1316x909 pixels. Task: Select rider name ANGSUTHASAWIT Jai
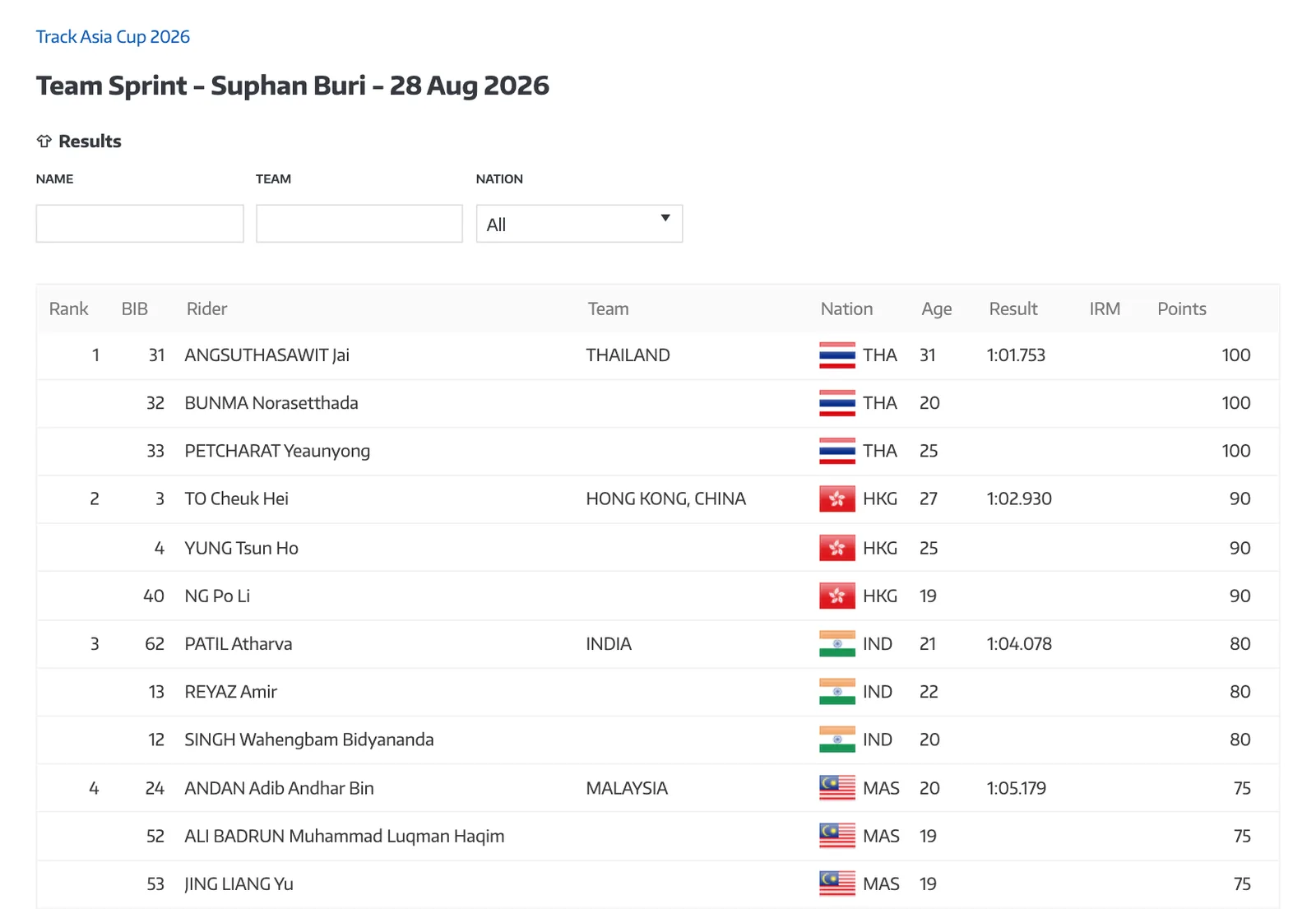tap(267, 355)
